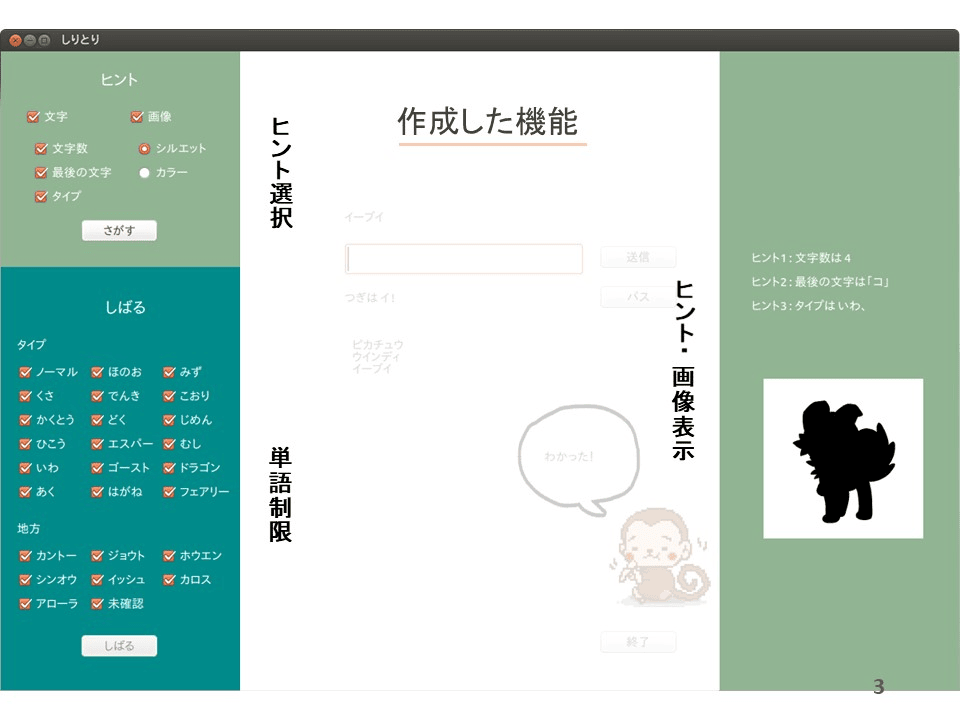This screenshot has height=720, width=960.
Task: Toggle the あく type checkbox
Action: 25,492
